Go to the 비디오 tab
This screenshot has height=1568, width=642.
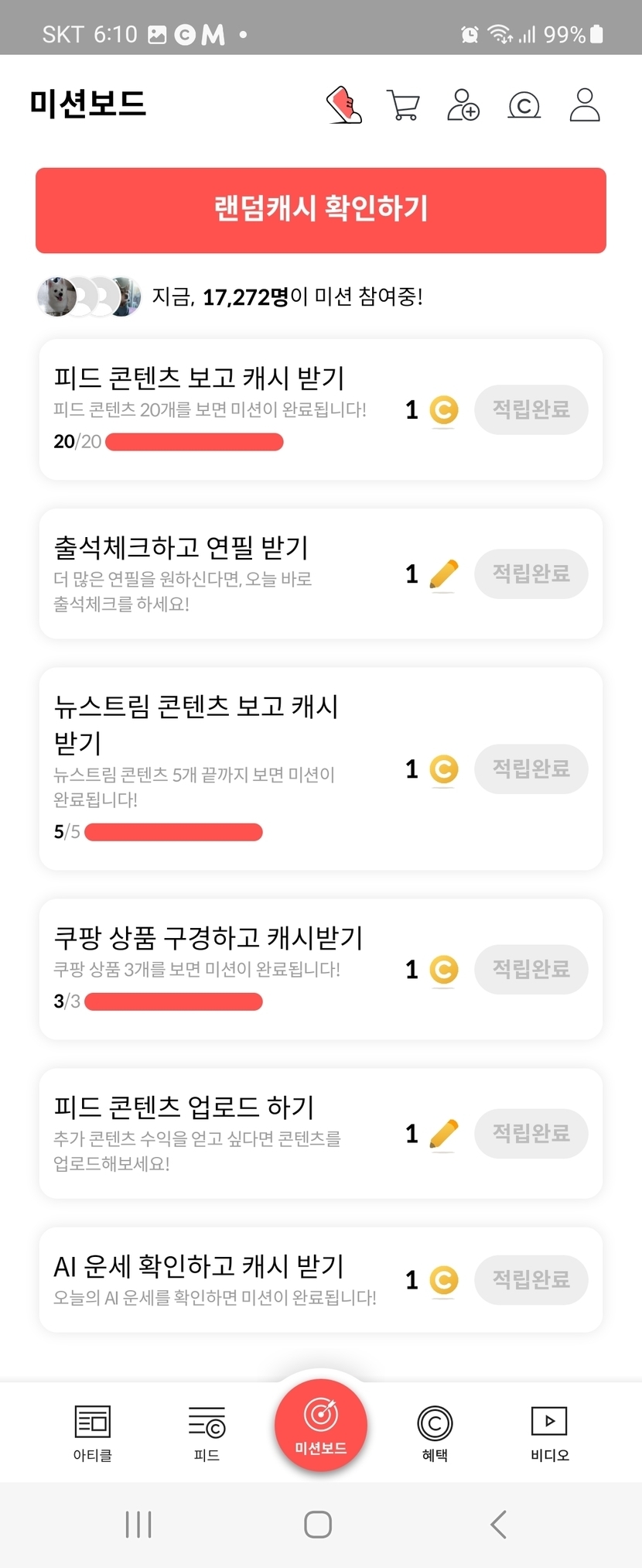coord(549,1432)
